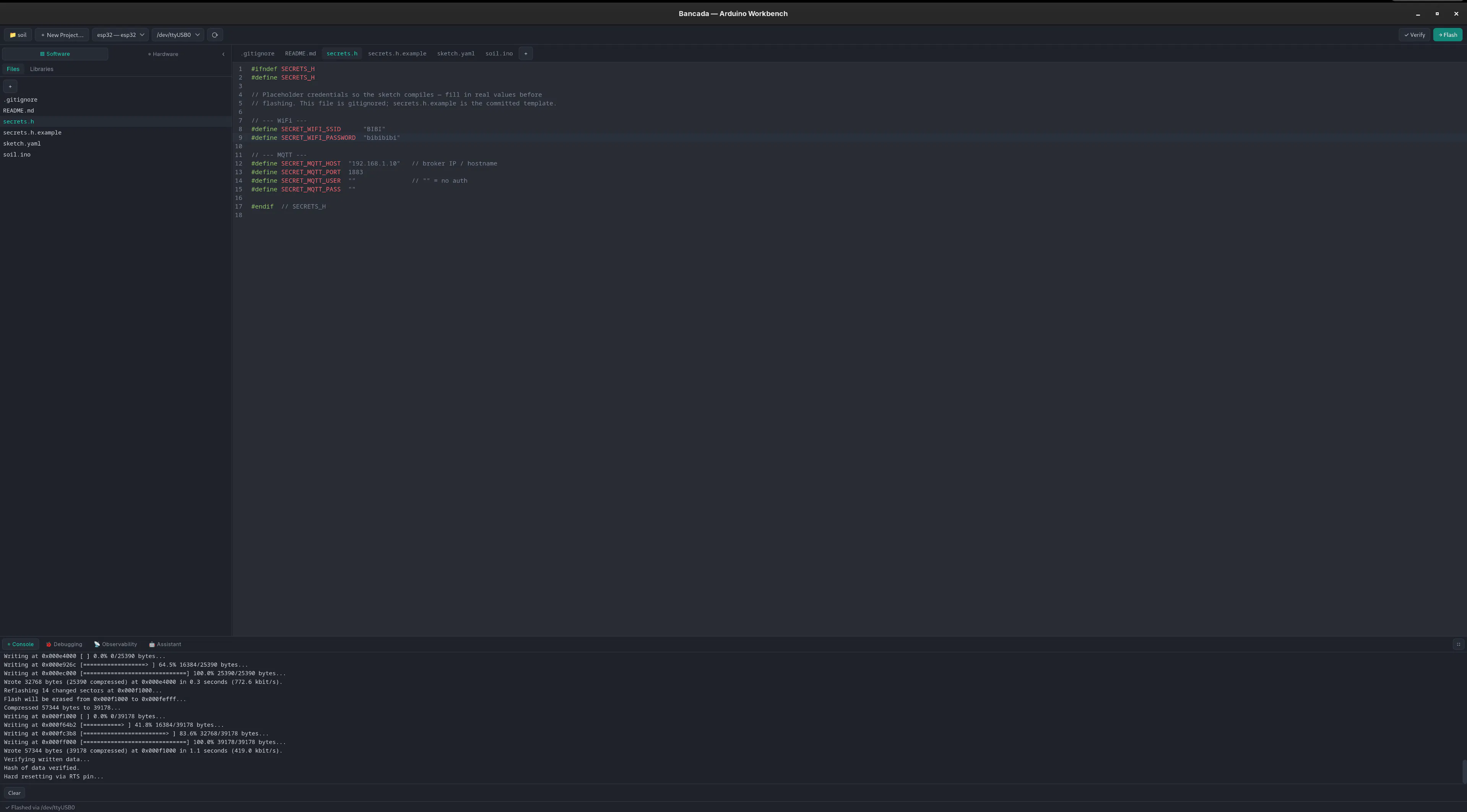
Task: Click the "// --- MQTT ---" comment
Action: (x=279, y=155)
